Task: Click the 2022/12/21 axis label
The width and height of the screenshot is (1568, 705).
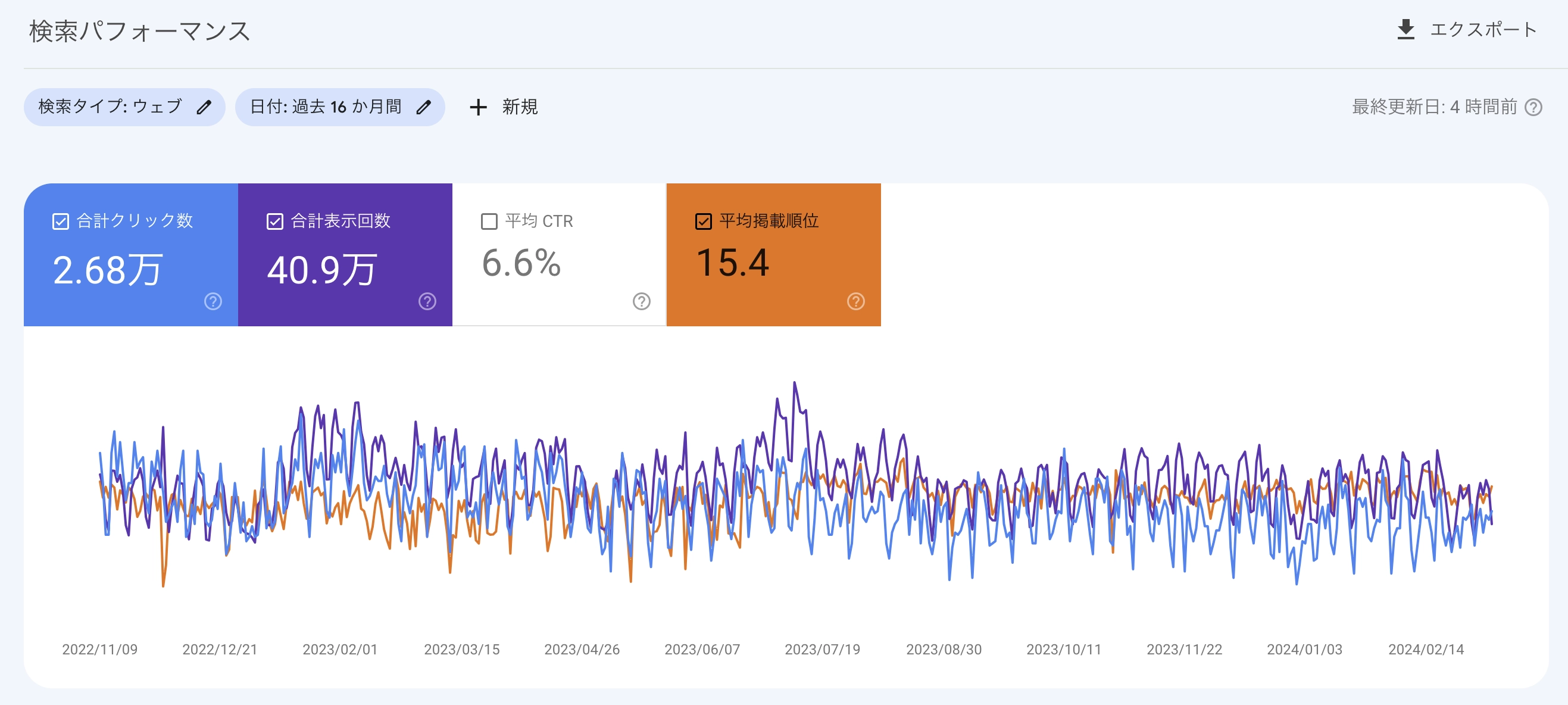Action: [x=220, y=650]
